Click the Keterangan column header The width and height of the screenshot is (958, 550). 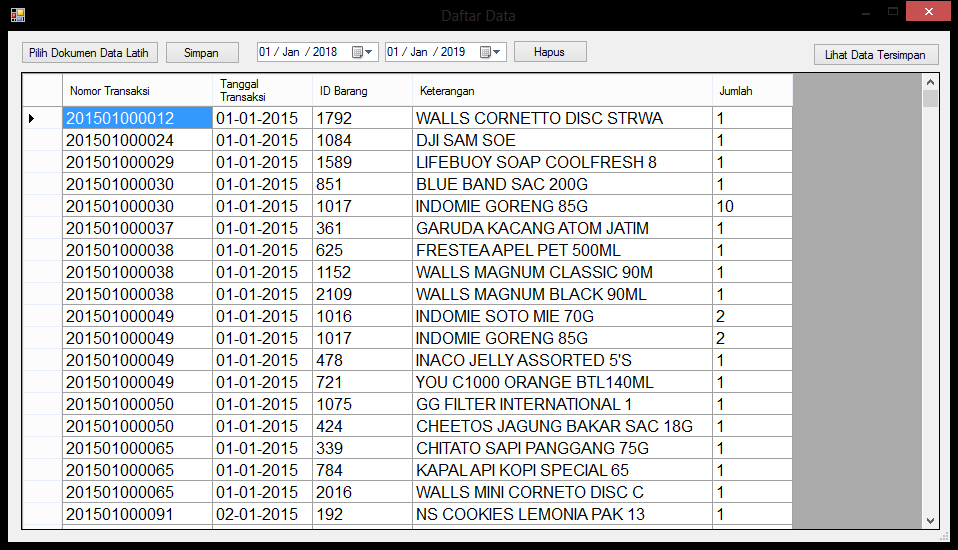point(562,91)
